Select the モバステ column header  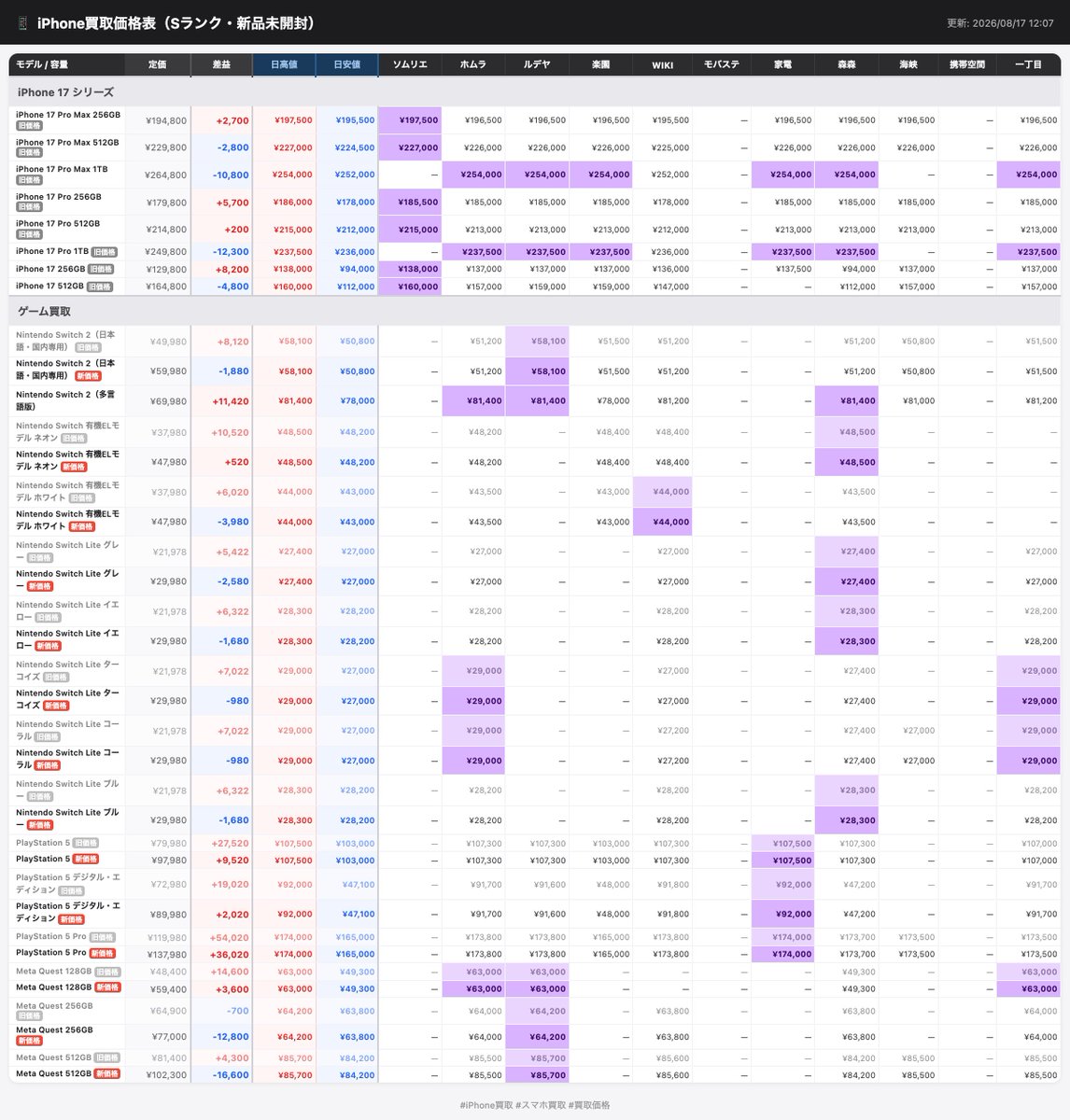721,64
